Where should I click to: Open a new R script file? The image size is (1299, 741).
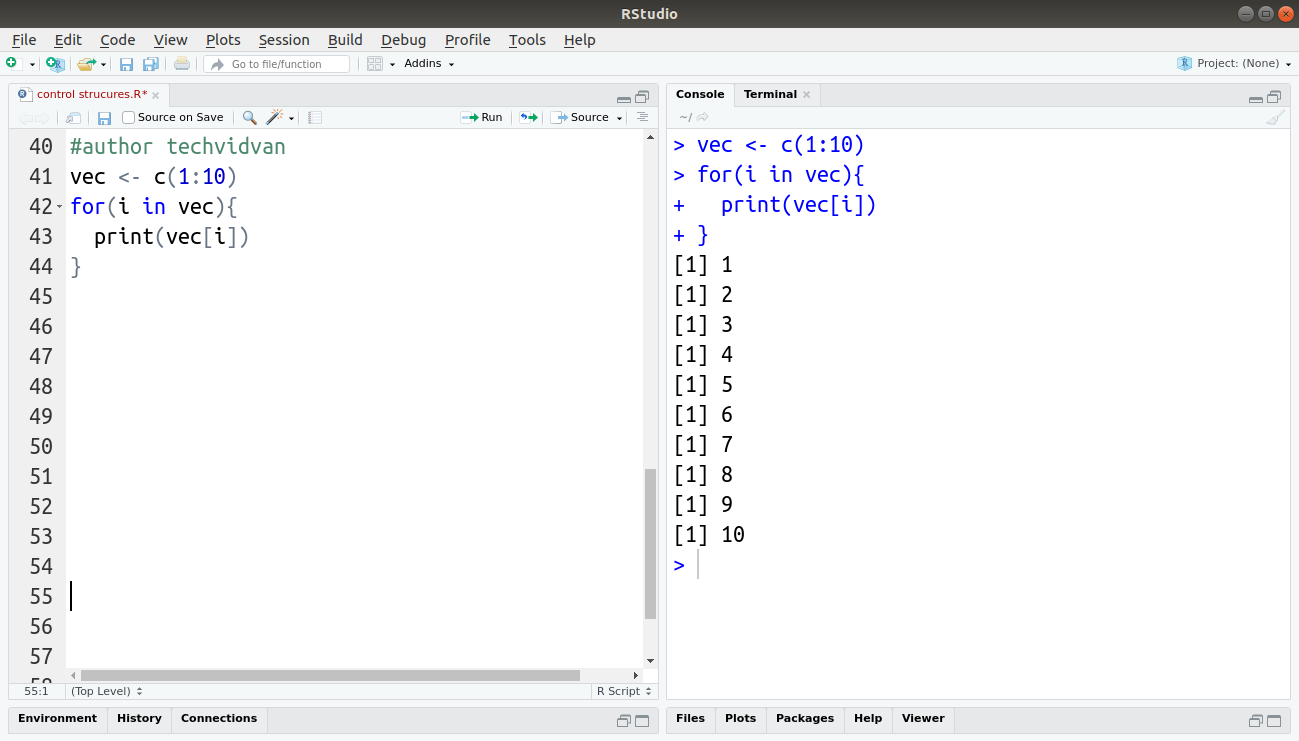pos(14,63)
